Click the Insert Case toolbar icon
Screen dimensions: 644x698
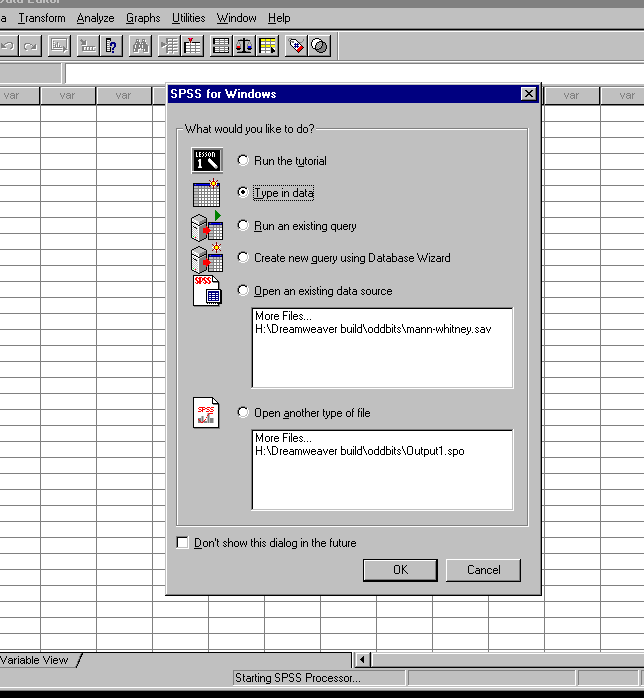[x=169, y=46]
